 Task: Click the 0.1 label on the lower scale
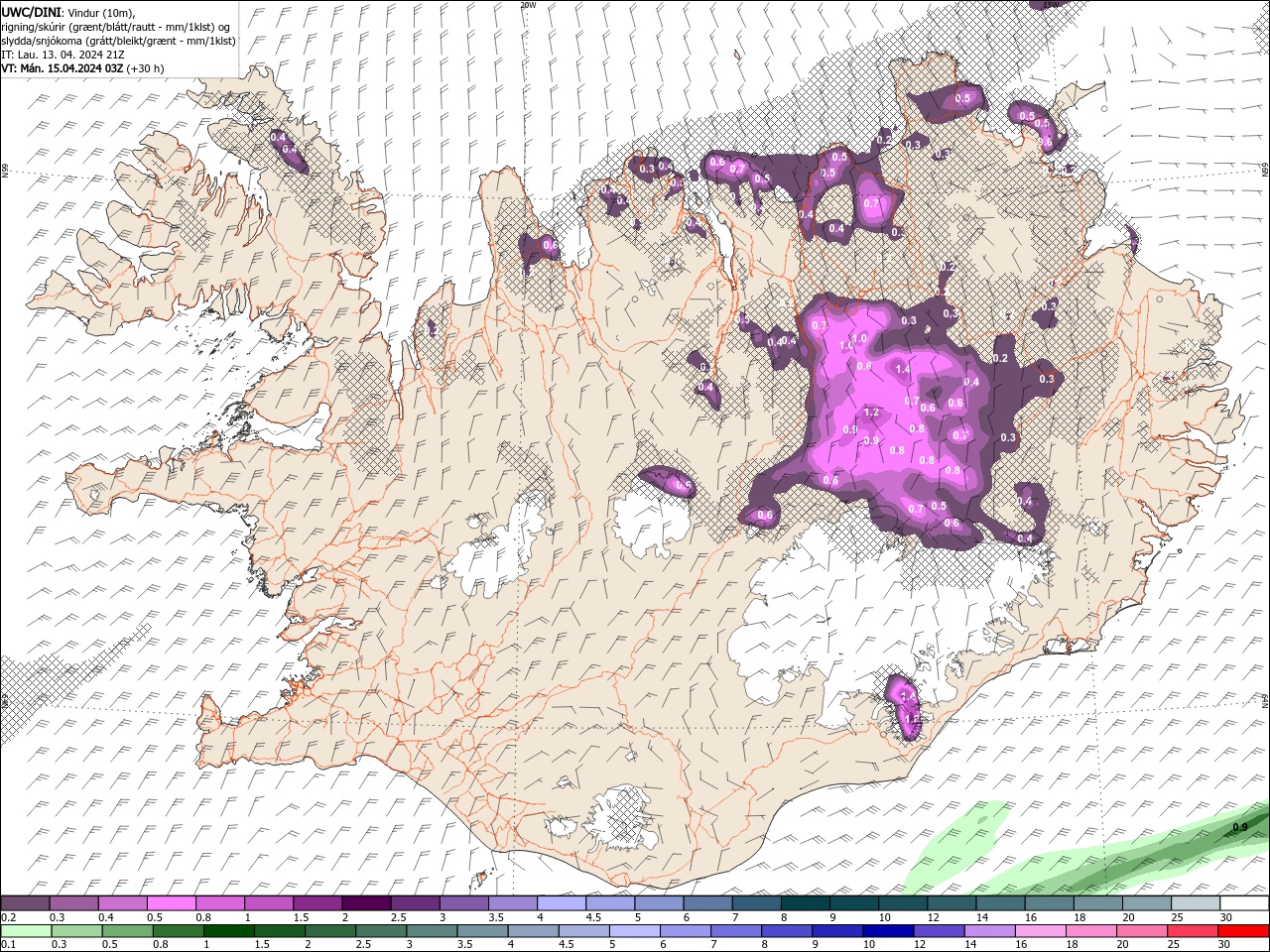point(8,945)
